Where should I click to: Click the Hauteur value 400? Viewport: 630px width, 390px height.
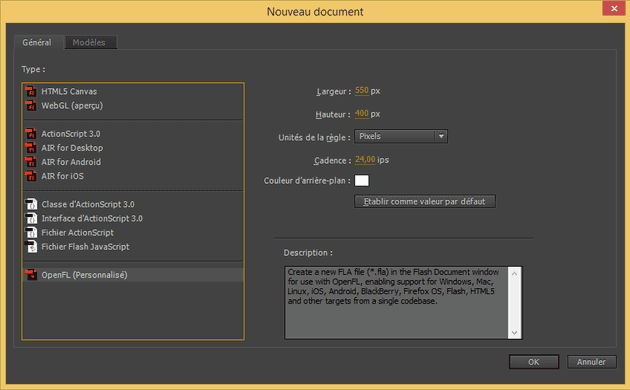tap(362, 114)
